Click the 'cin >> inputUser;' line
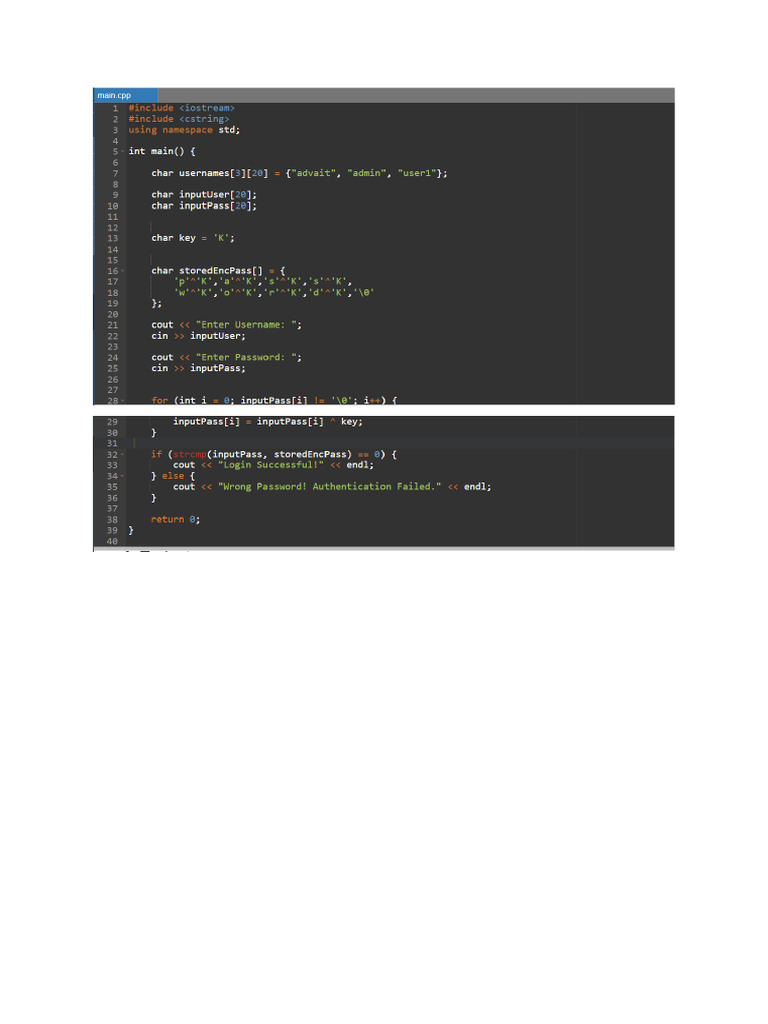Viewport: 768px width, 1024px height. [199, 336]
